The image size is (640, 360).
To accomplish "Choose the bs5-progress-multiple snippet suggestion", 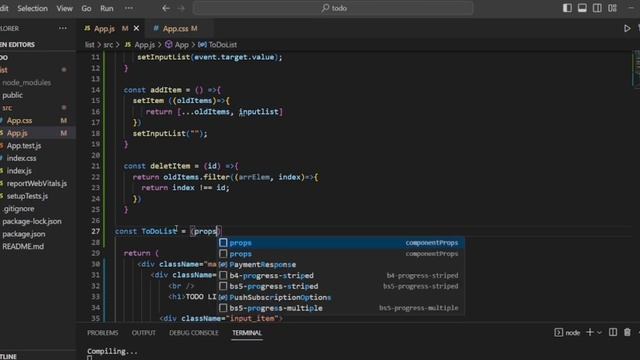I will tap(340, 308).
